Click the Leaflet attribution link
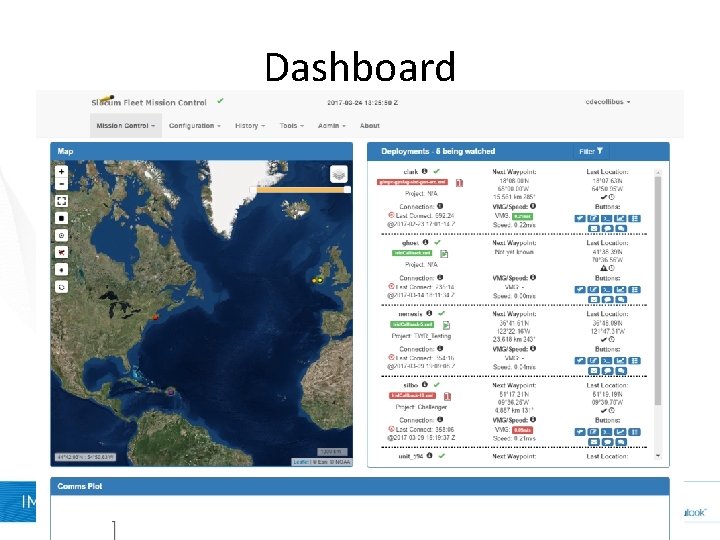This screenshot has width=720, height=540. pyautogui.click(x=301, y=462)
